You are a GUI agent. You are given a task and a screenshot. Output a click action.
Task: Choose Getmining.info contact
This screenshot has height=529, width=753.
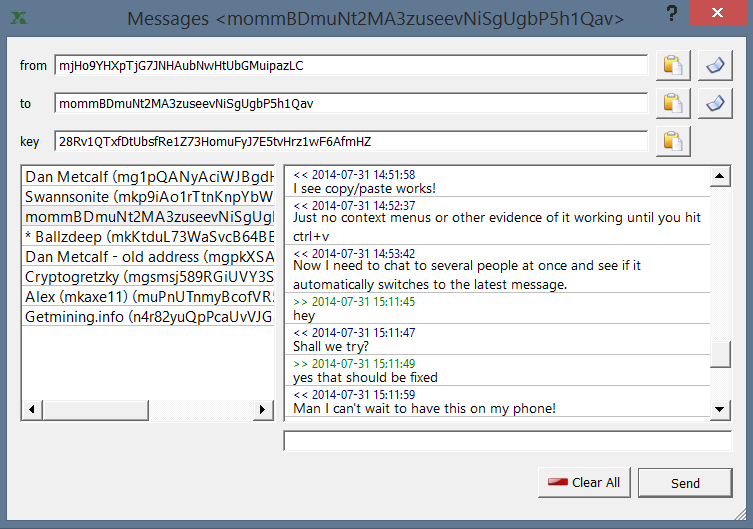tap(148, 317)
